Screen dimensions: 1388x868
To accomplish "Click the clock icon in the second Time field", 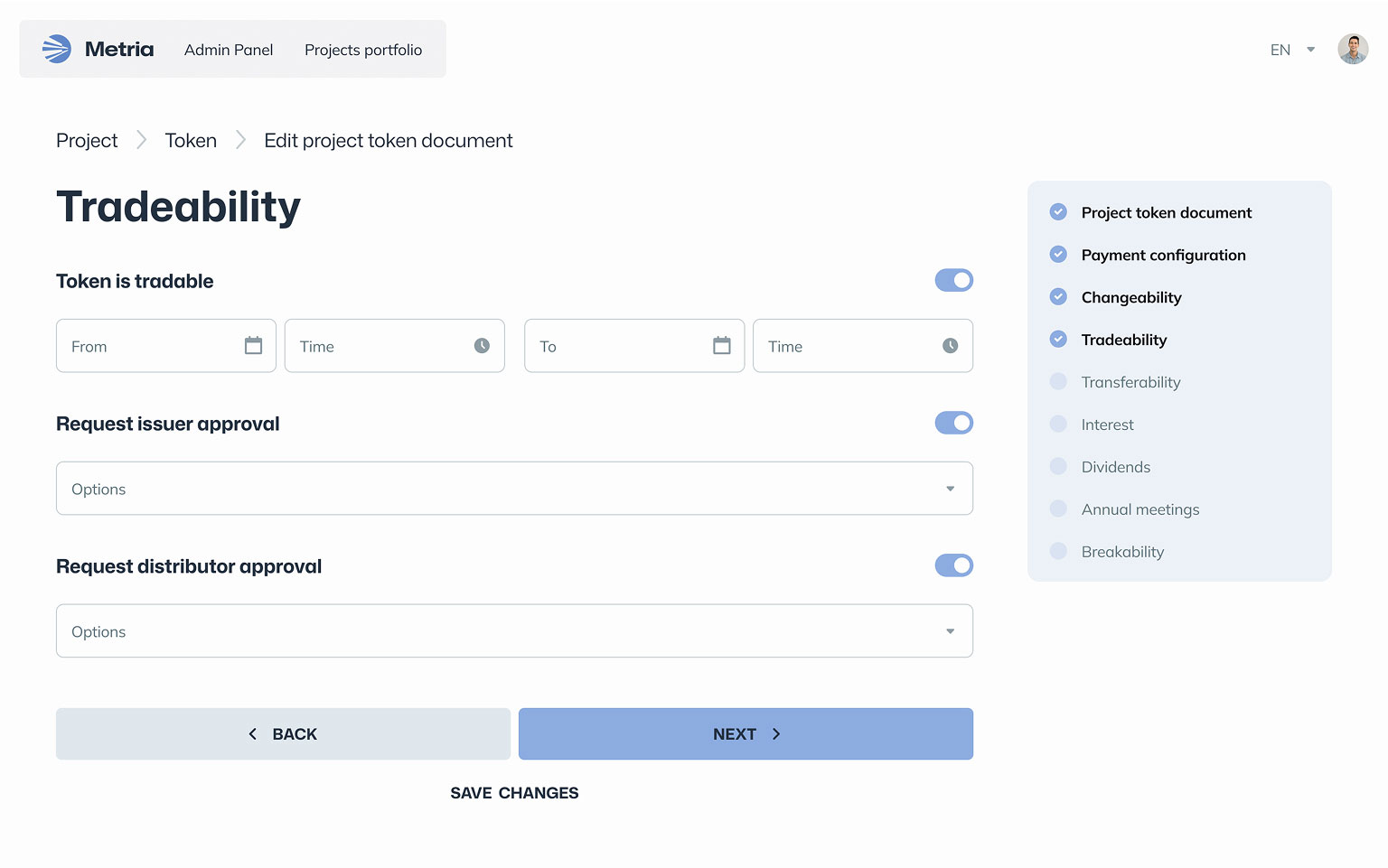I will pyautogui.click(x=950, y=346).
